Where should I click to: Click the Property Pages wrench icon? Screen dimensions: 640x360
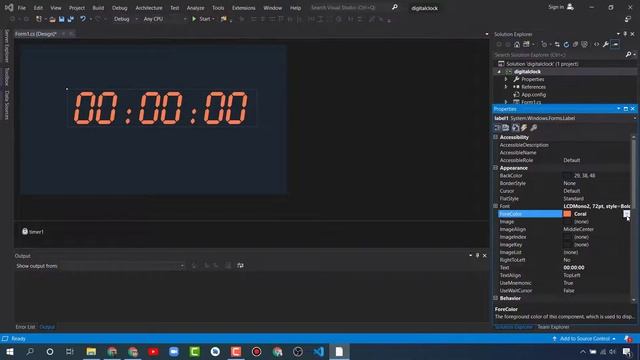tap(533, 128)
